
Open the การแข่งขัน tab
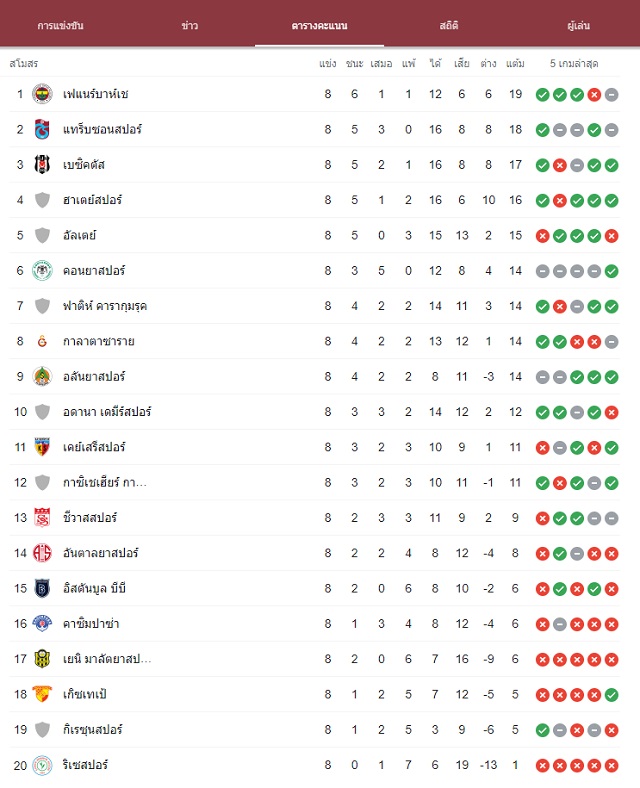[x=60, y=26]
